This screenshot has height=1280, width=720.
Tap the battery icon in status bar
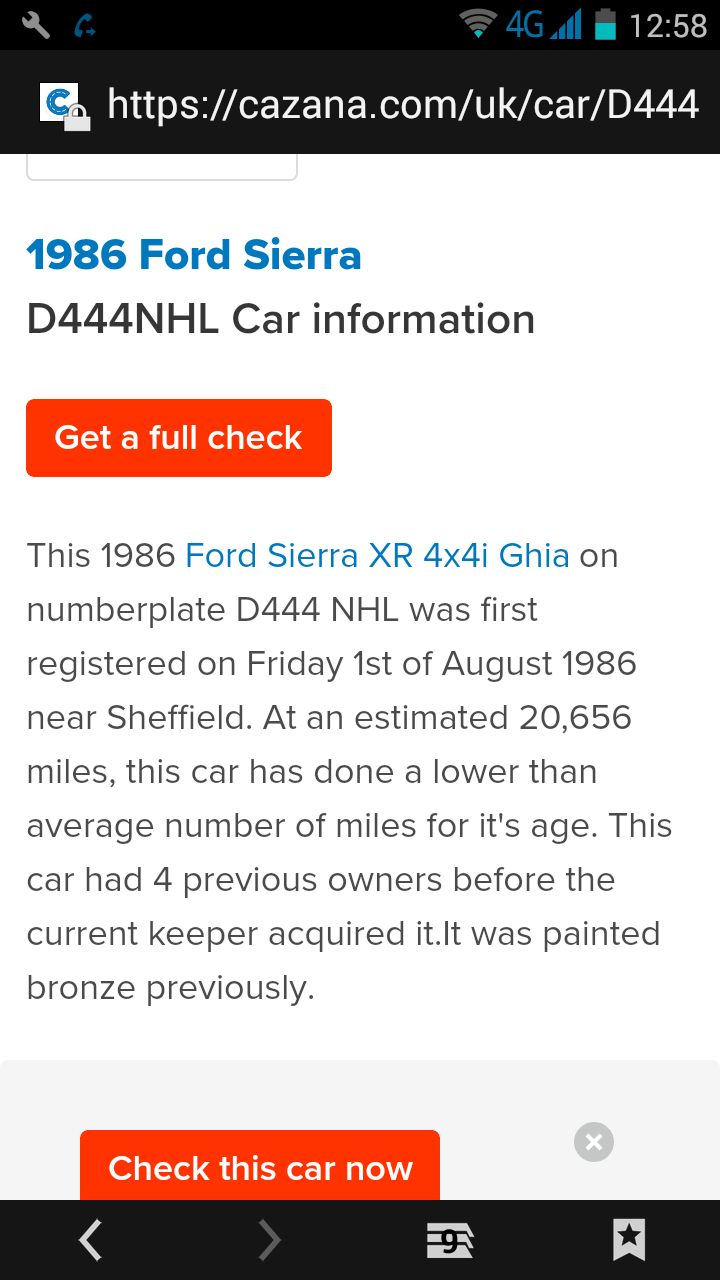(605, 24)
